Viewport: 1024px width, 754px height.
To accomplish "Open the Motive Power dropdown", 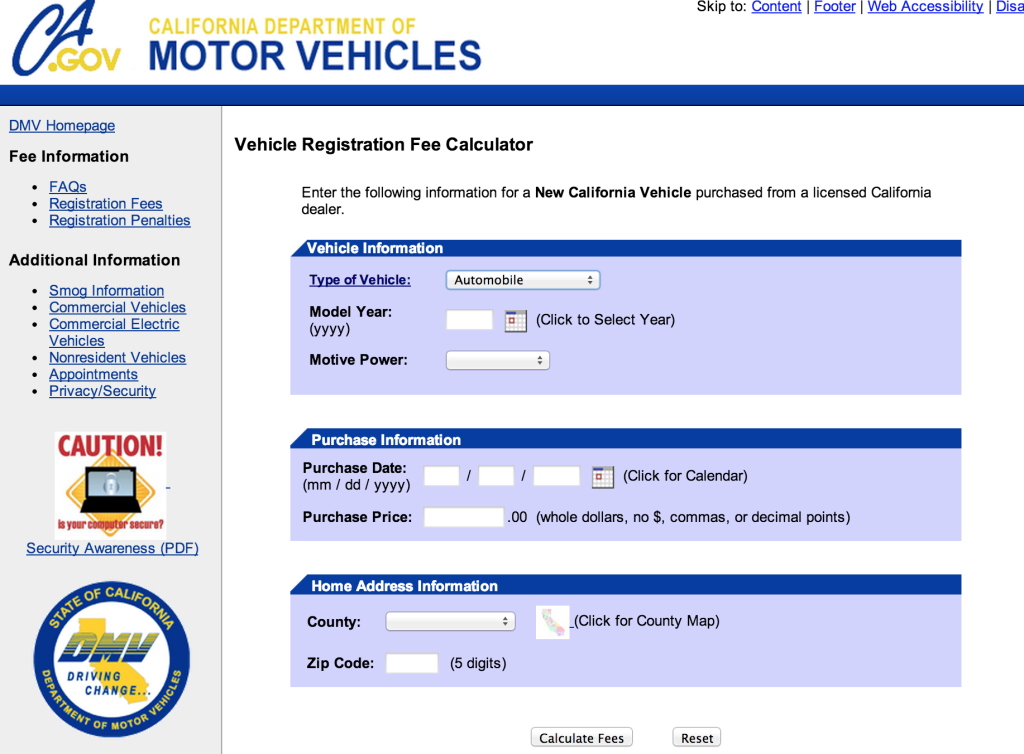I will 498,360.
